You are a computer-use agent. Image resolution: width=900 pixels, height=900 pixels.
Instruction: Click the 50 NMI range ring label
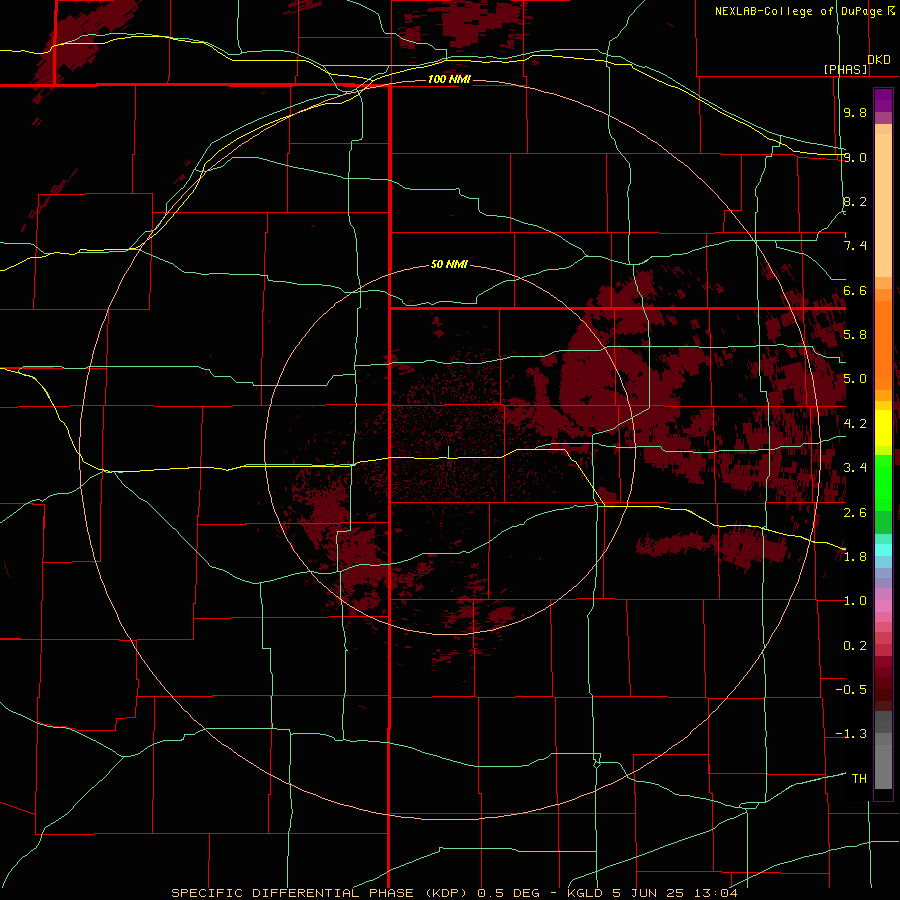(x=449, y=264)
